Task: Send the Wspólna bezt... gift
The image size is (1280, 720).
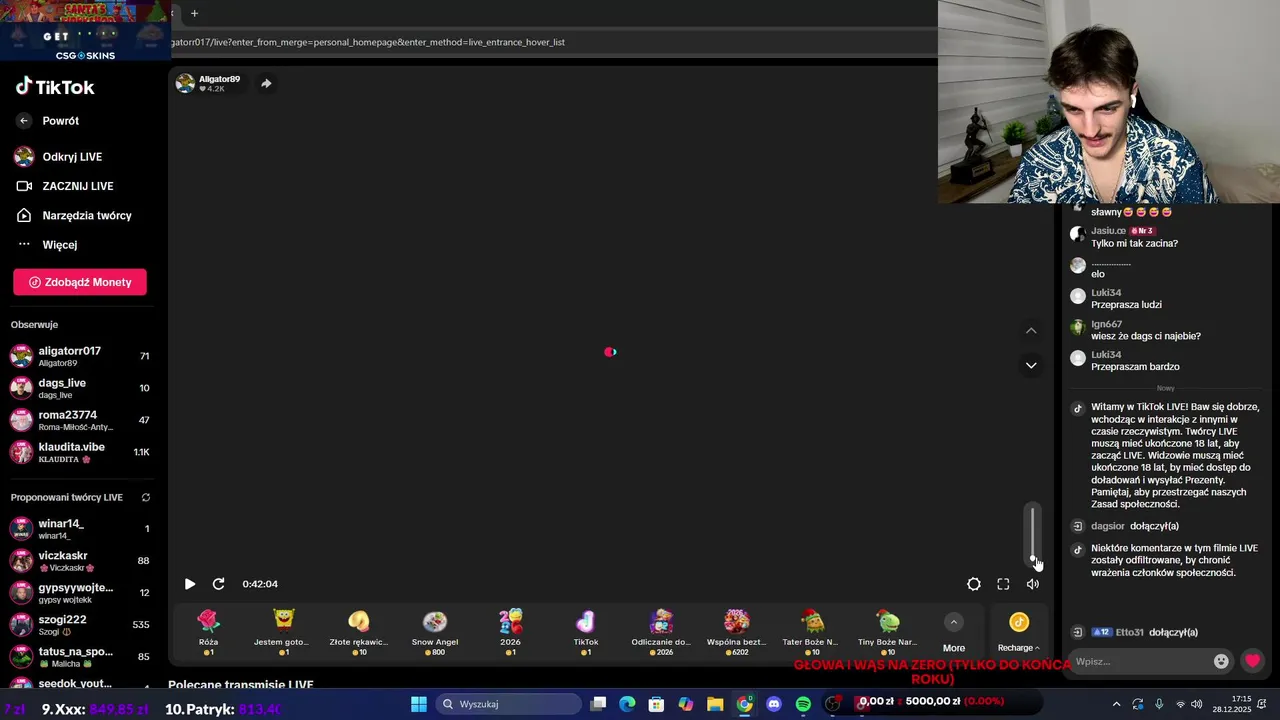Action: [737, 633]
